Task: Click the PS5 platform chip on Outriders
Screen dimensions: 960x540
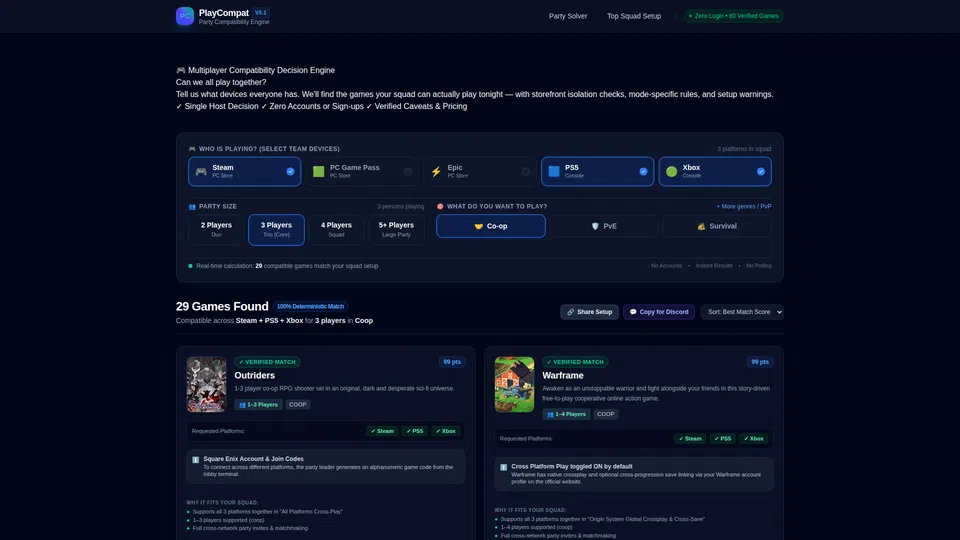Action: (x=414, y=431)
